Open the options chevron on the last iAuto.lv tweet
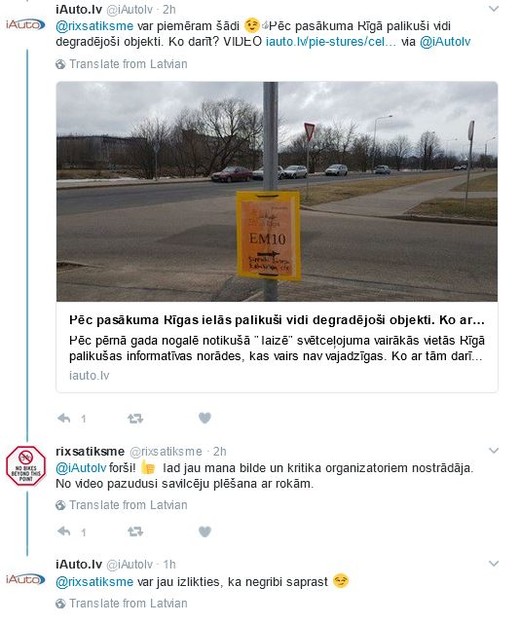This screenshot has width=520, height=624. tap(493, 564)
